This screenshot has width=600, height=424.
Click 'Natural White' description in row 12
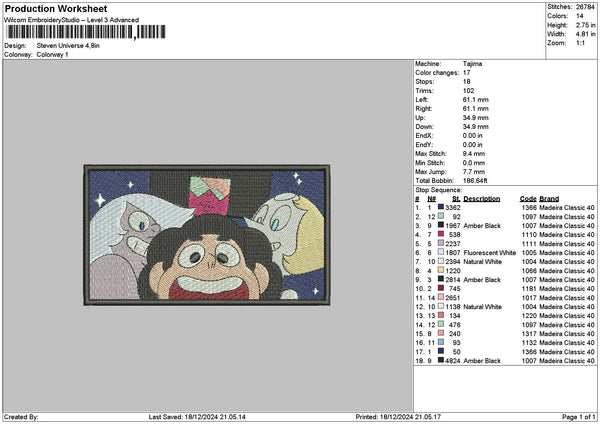[x=482, y=307]
